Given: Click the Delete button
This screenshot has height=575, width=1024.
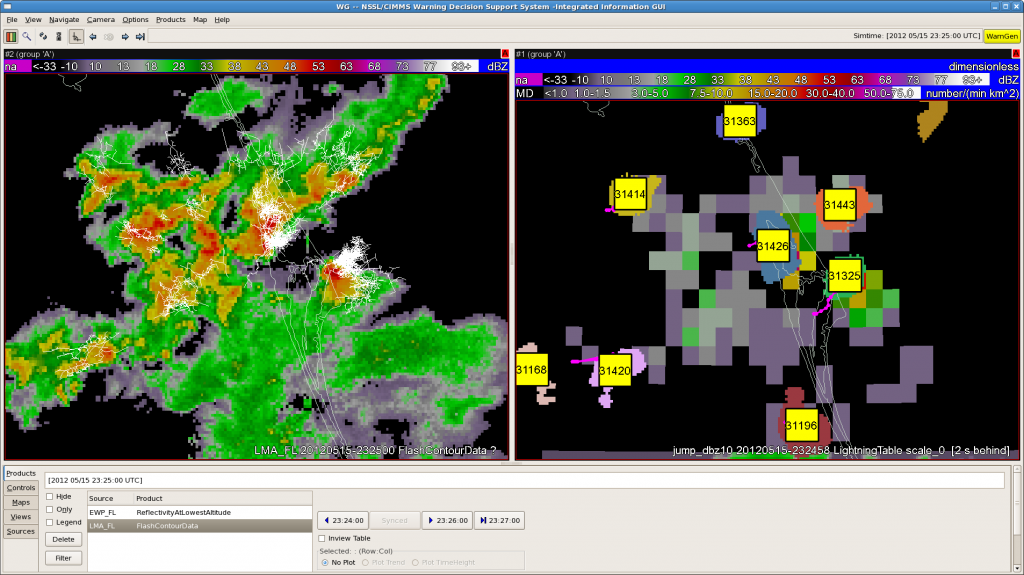Looking at the screenshot, I should [62, 539].
